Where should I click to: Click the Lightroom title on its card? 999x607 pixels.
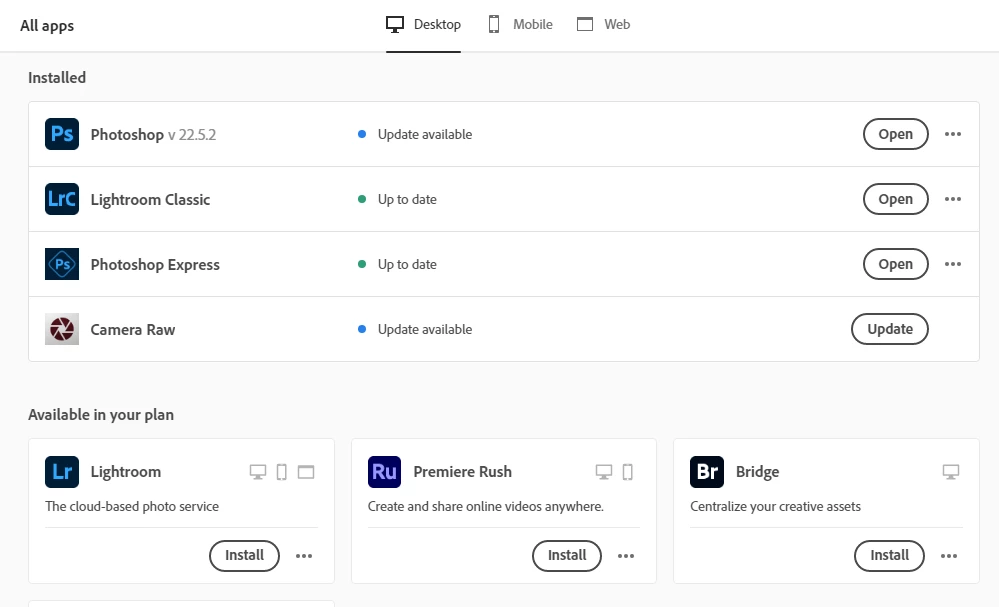point(126,472)
